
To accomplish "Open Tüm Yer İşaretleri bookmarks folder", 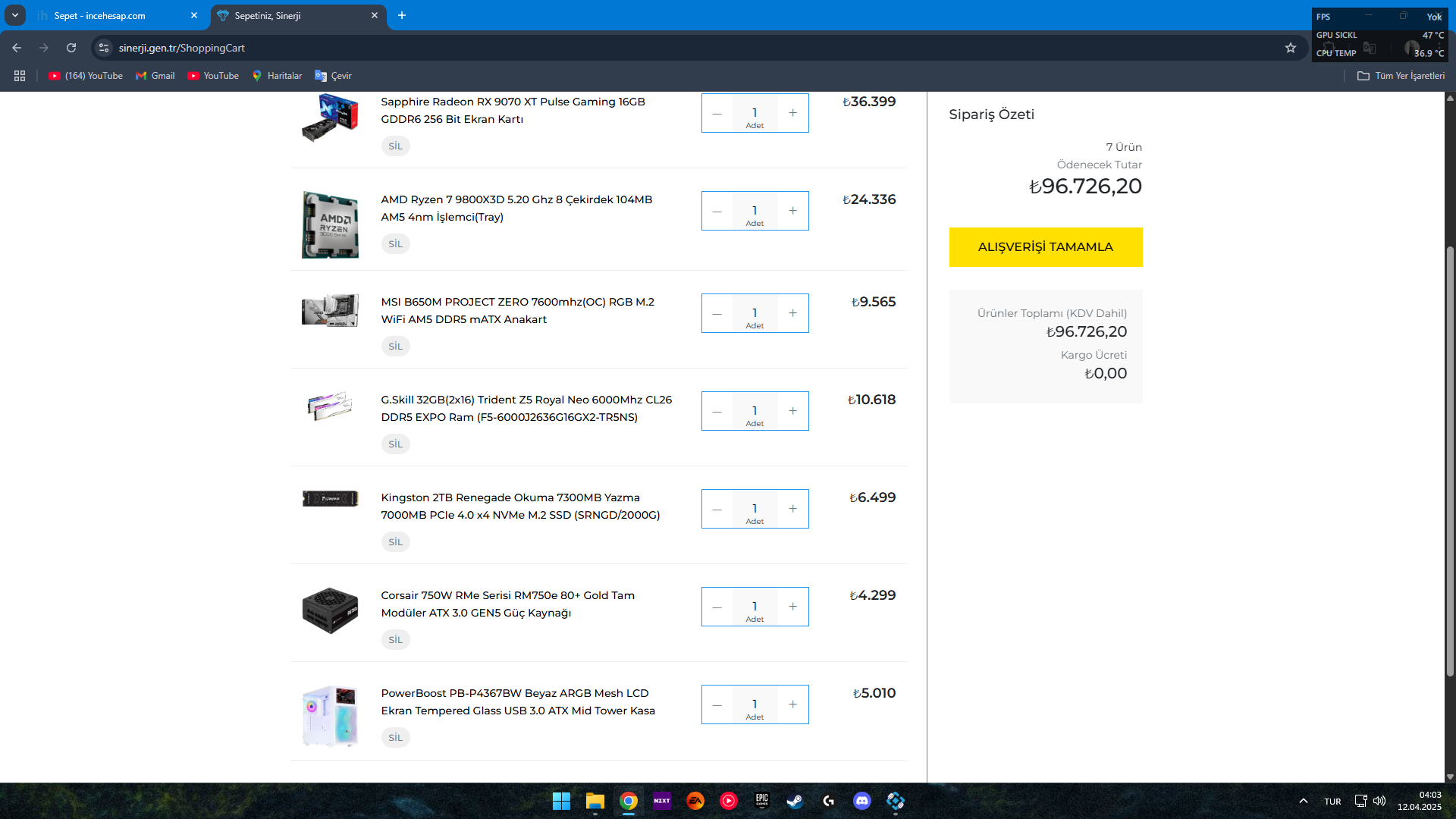I will point(1401,76).
